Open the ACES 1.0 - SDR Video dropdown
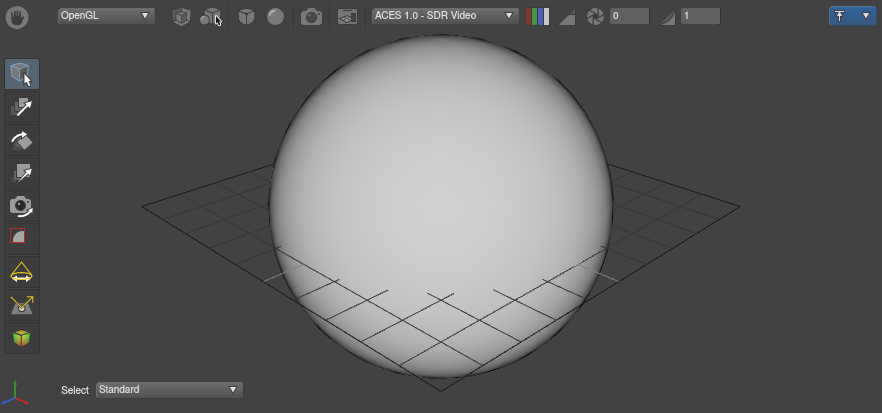The height and width of the screenshot is (413, 882). click(444, 16)
